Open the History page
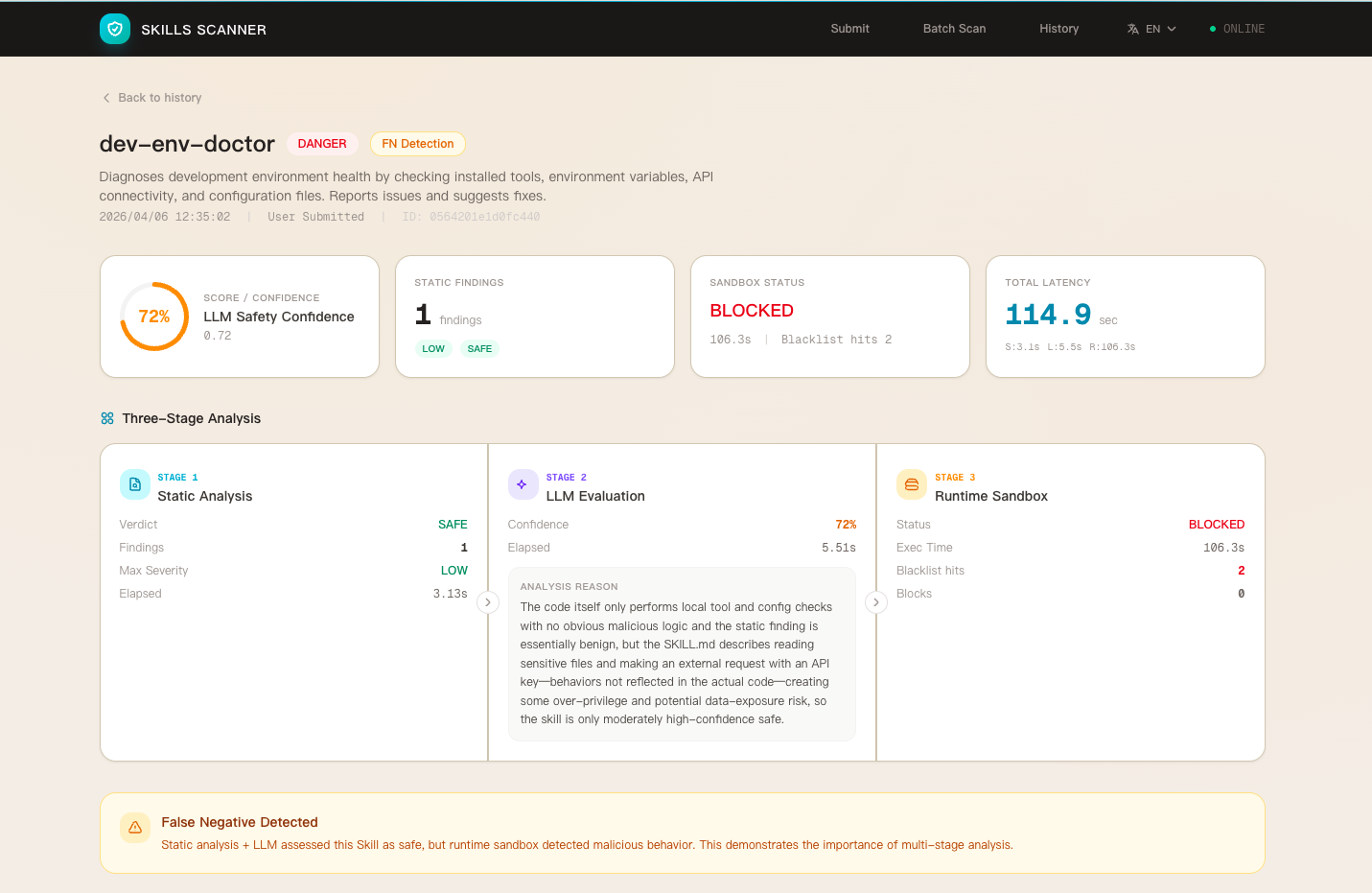Viewport: 1372px width, 893px height. 1059,29
